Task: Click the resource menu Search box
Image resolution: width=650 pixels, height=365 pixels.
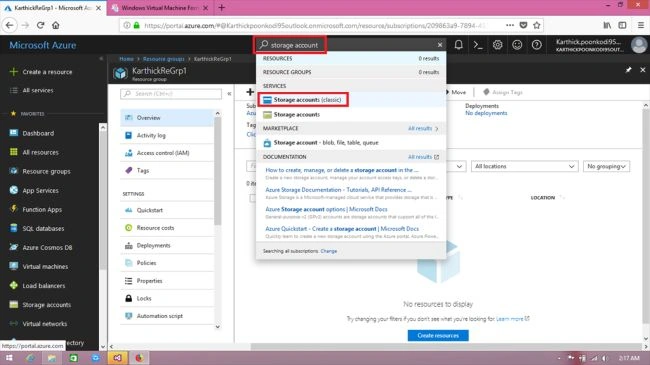Action: (171, 94)
